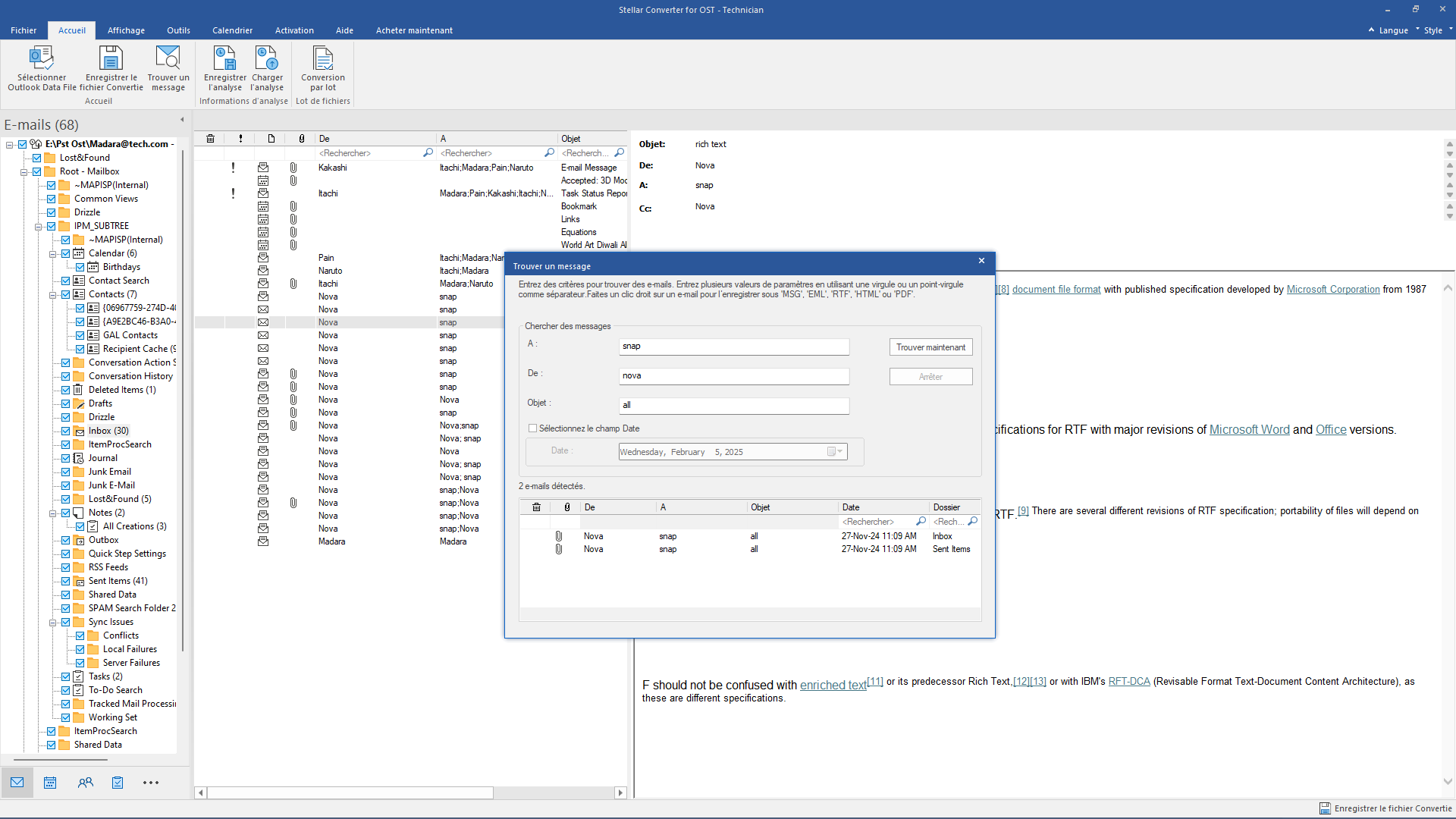Click status bar Enregistrer le fichier Convertie icon
The height and width of the screenshot is (819, 1456).
tap(1325, 808)
